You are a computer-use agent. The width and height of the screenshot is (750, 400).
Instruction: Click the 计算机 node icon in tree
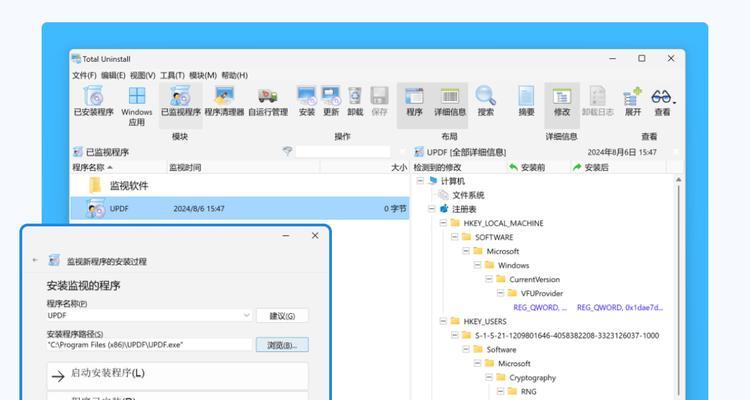click(433, 180)
